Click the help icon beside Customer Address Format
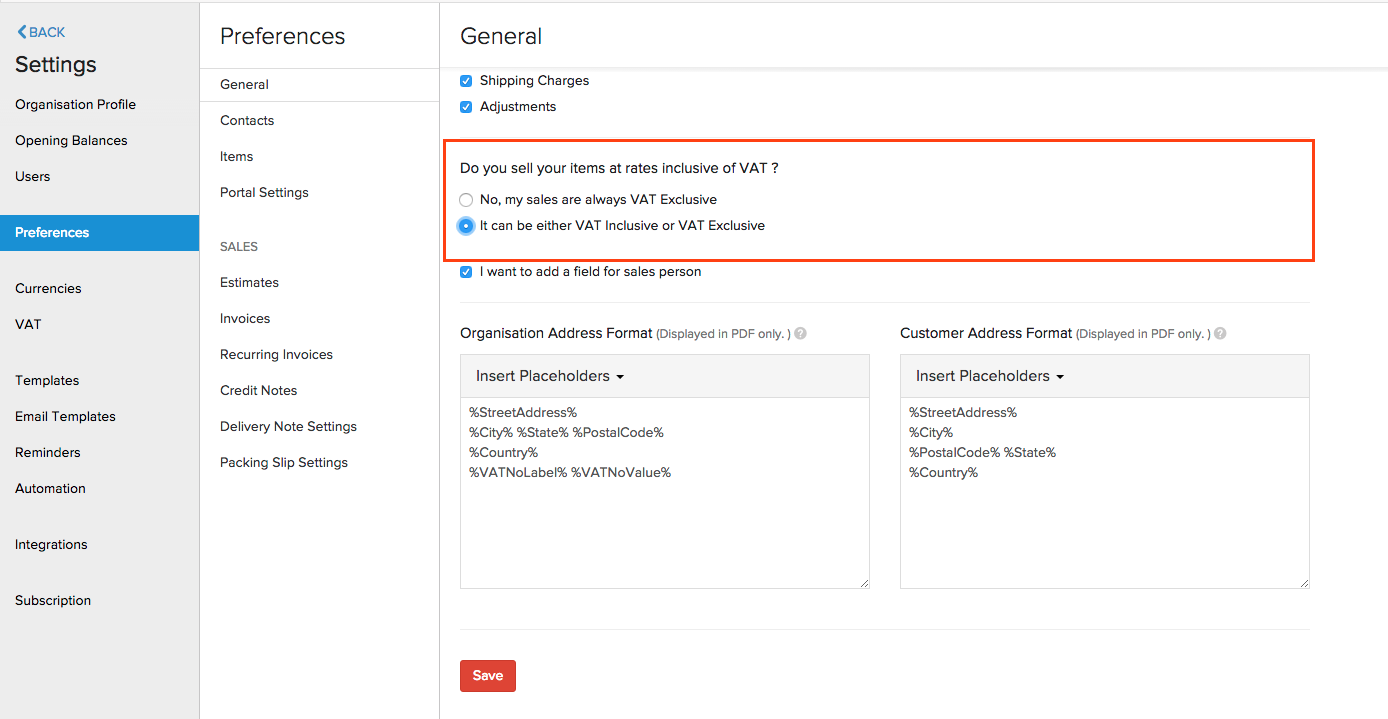Screen dimensions: 1388x719 click(x=1220, y=334)
